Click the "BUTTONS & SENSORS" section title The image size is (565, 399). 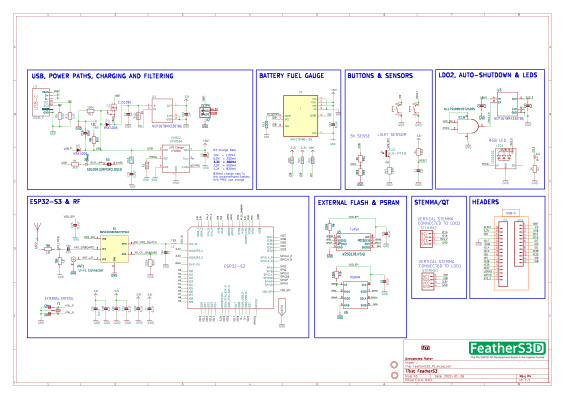pyautogui.click(x=380, y=76)
